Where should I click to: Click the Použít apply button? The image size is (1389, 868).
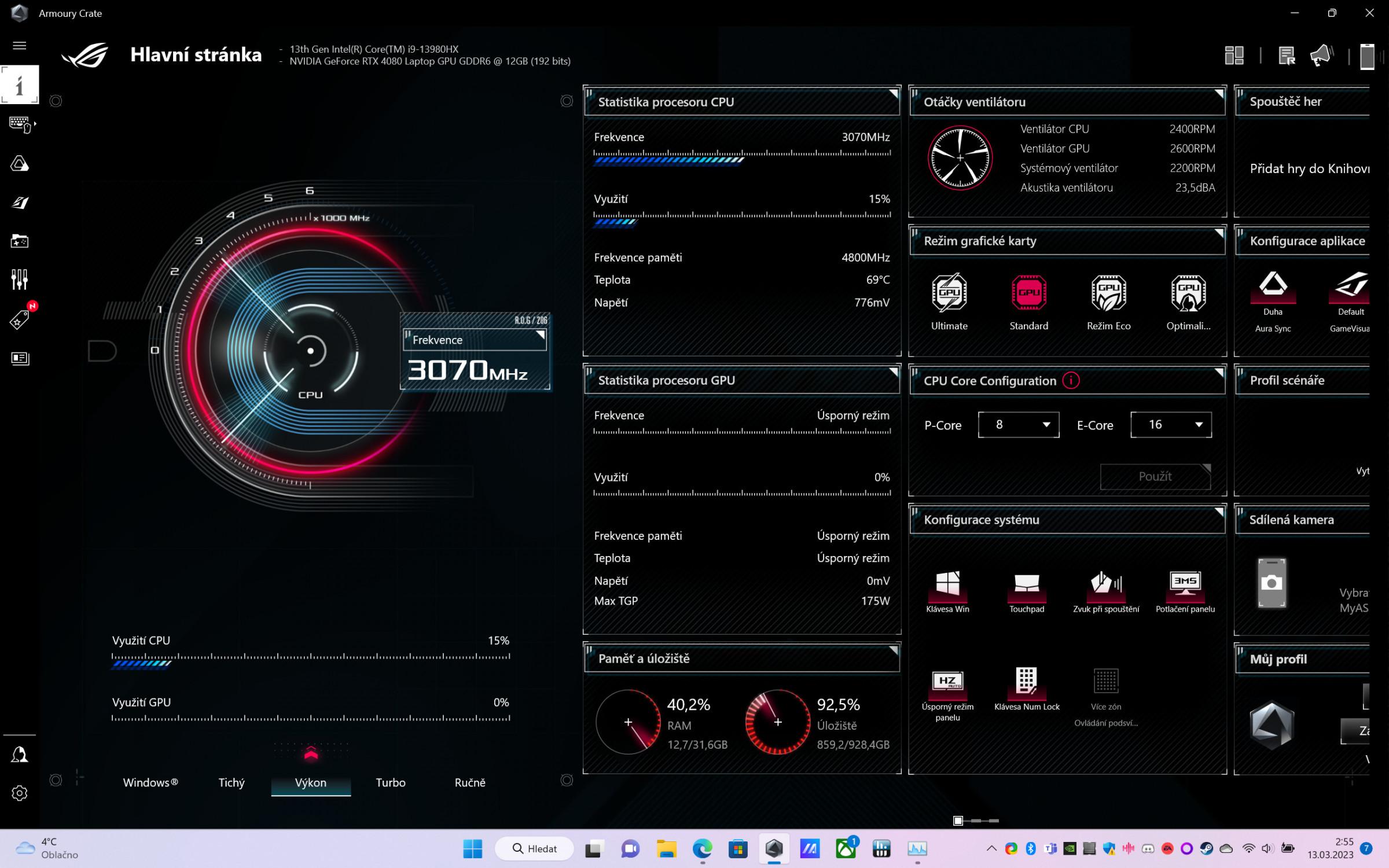pyautogui.click(x=1155, y=476)
